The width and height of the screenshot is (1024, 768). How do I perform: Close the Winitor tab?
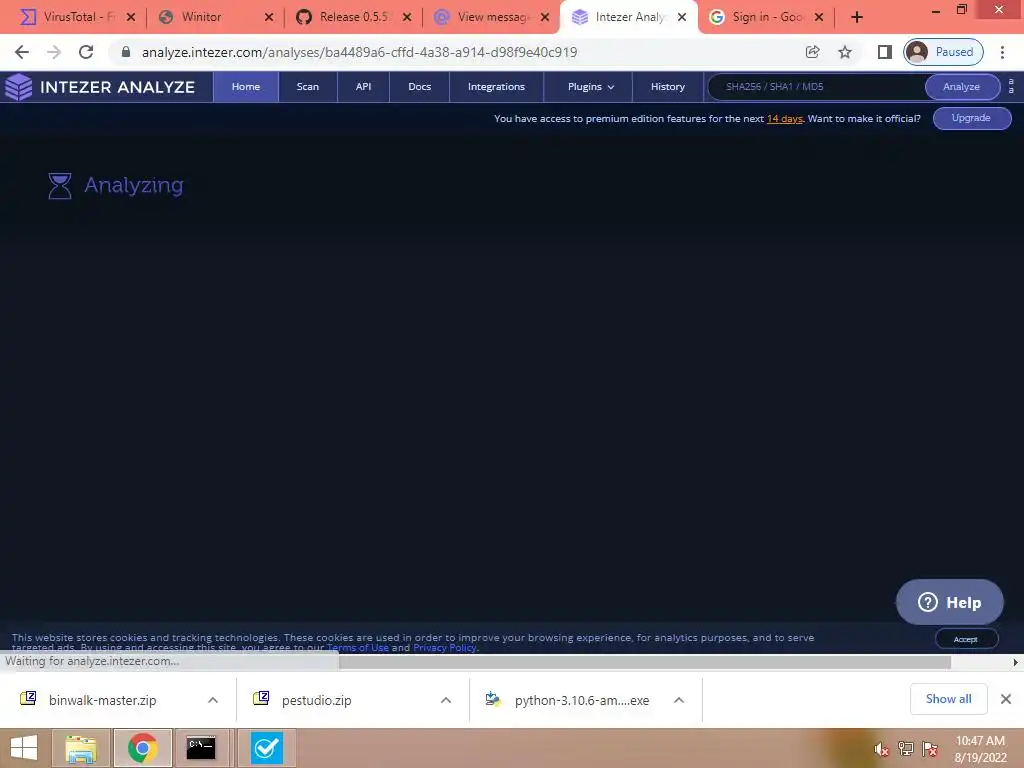(x=269, y=17)
